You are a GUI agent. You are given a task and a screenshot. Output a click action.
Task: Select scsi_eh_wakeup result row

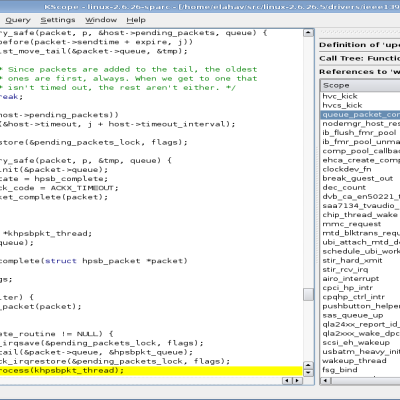pyautogui.click(x=360, y=342)
